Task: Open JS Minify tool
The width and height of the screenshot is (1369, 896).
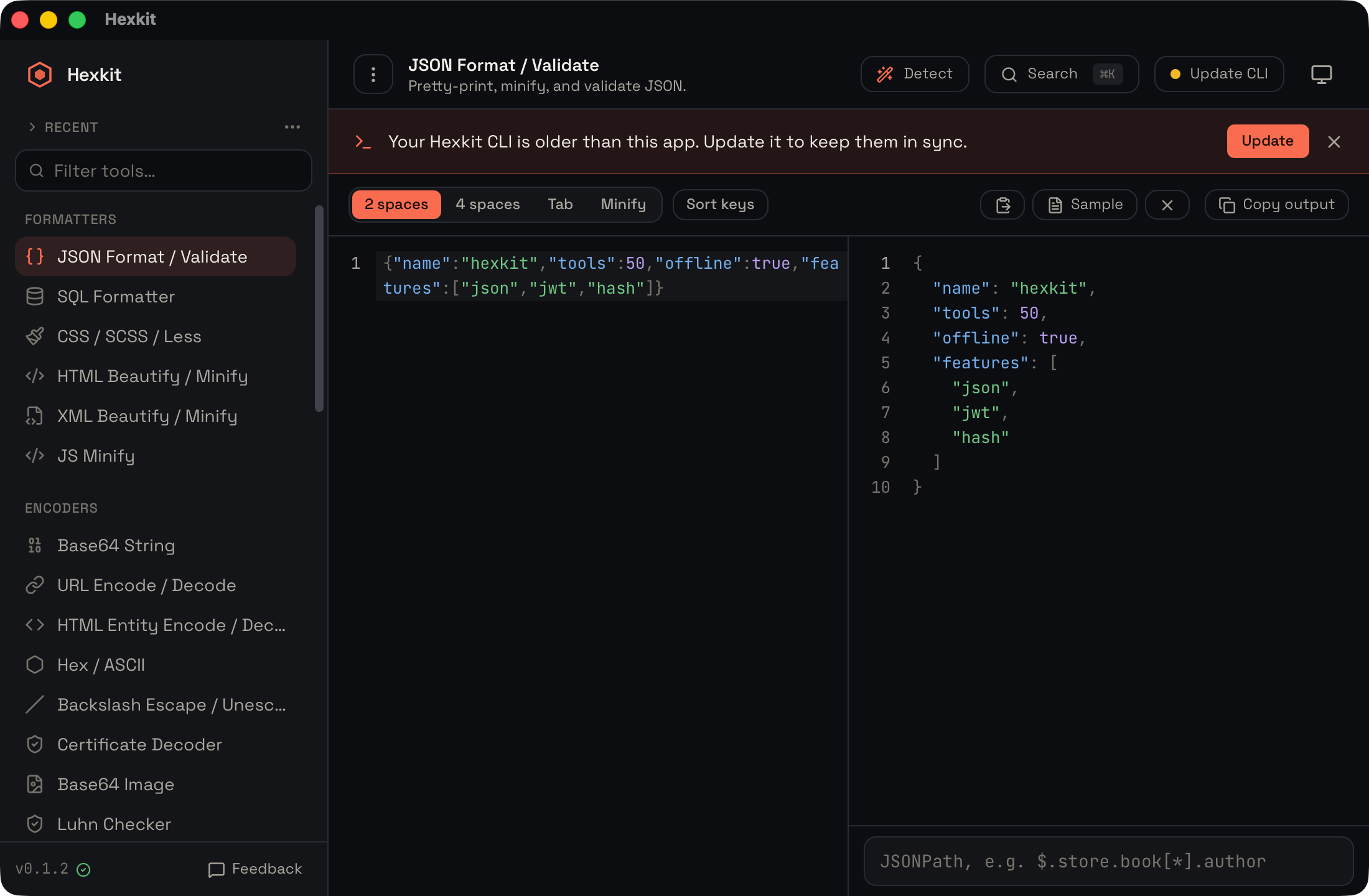Action: [156, 455]
